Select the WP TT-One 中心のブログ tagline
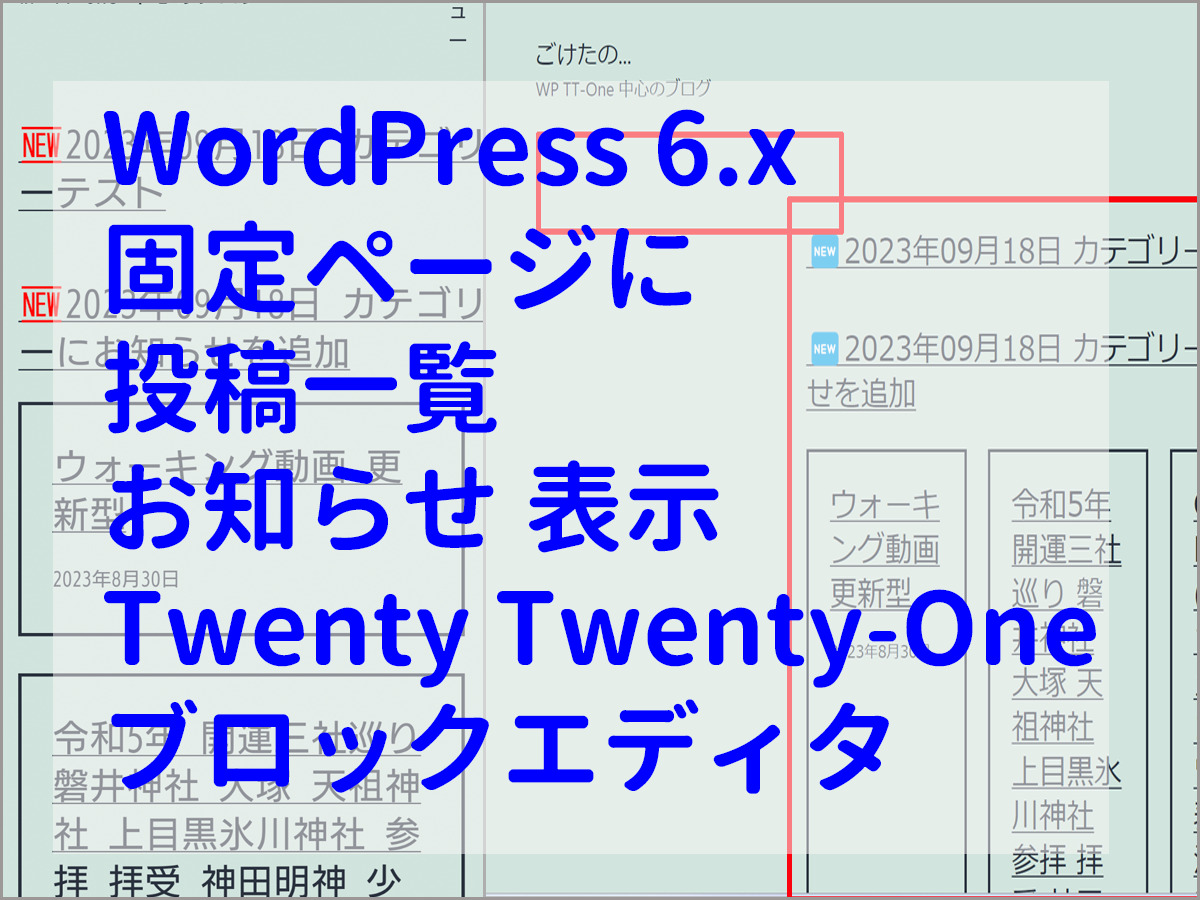 (623, 88)
